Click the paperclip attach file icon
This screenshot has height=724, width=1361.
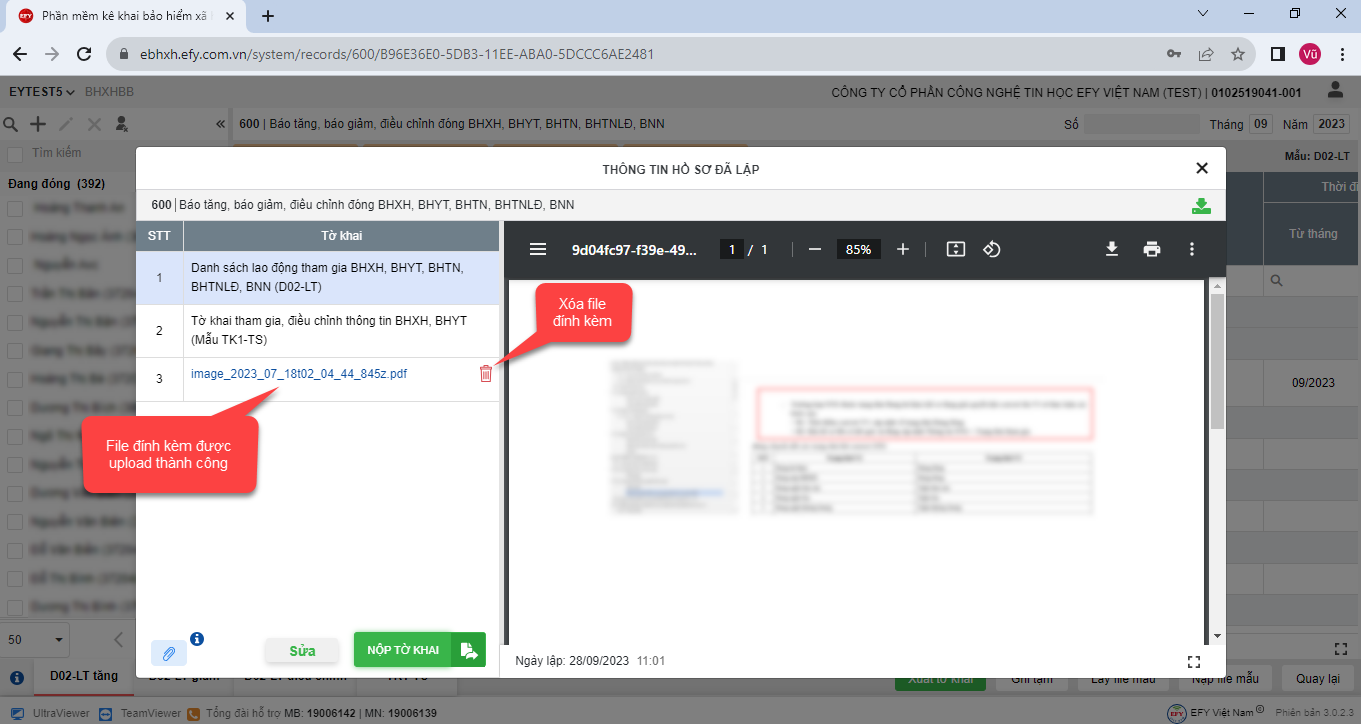(169, 653)
